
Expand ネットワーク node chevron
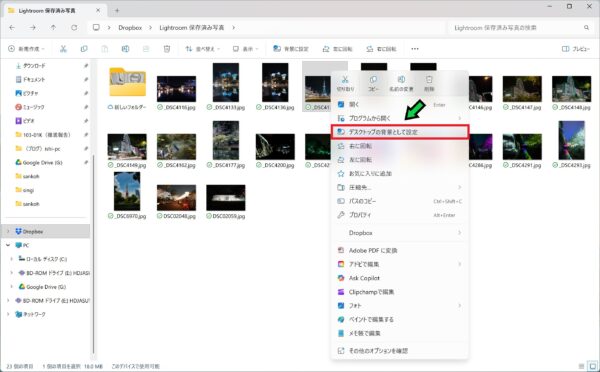click(8, 314)
